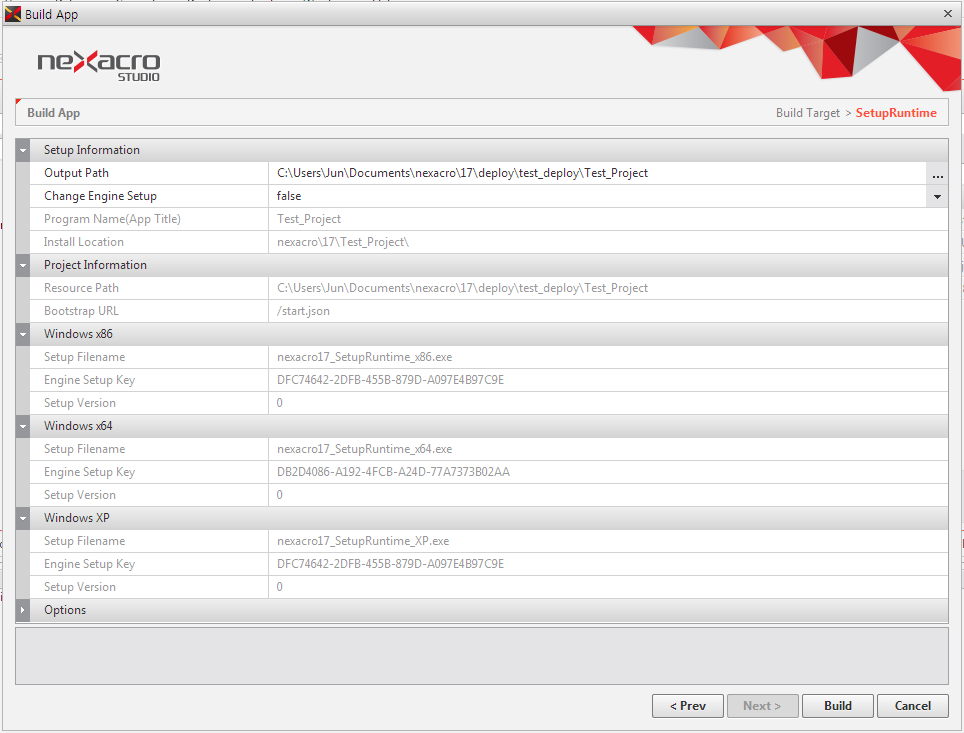Close the Build App dialog

947,13
